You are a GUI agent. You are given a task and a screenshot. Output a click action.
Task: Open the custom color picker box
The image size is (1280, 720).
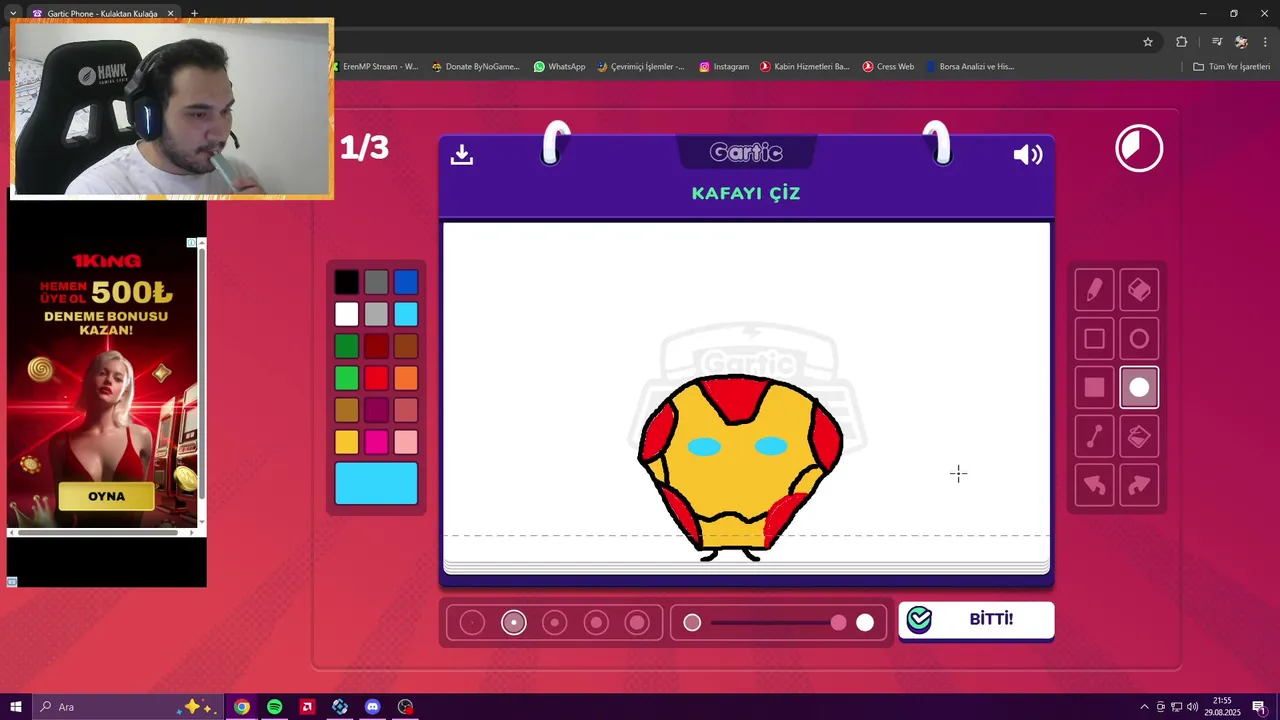376,484
